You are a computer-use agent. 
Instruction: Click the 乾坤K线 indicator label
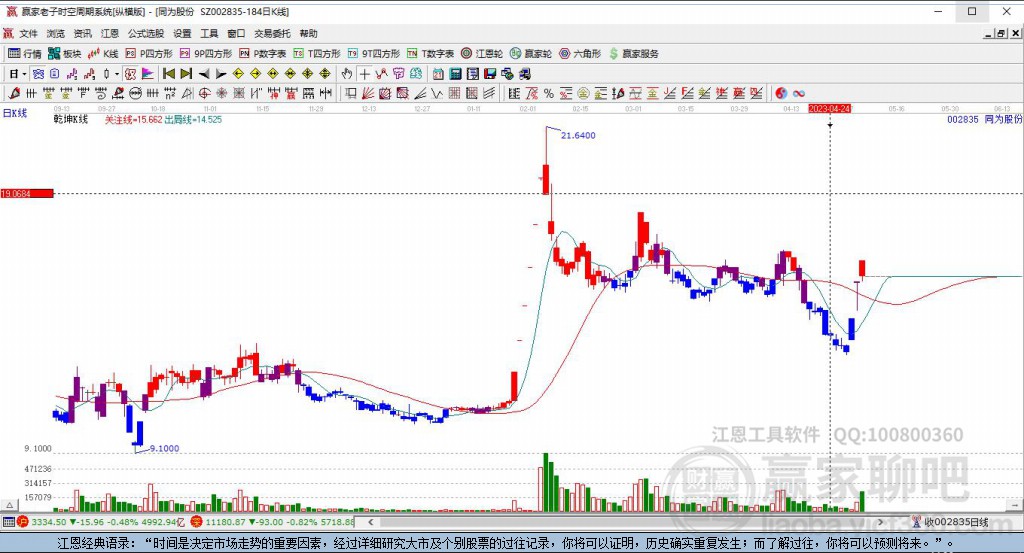coord(71,119)
